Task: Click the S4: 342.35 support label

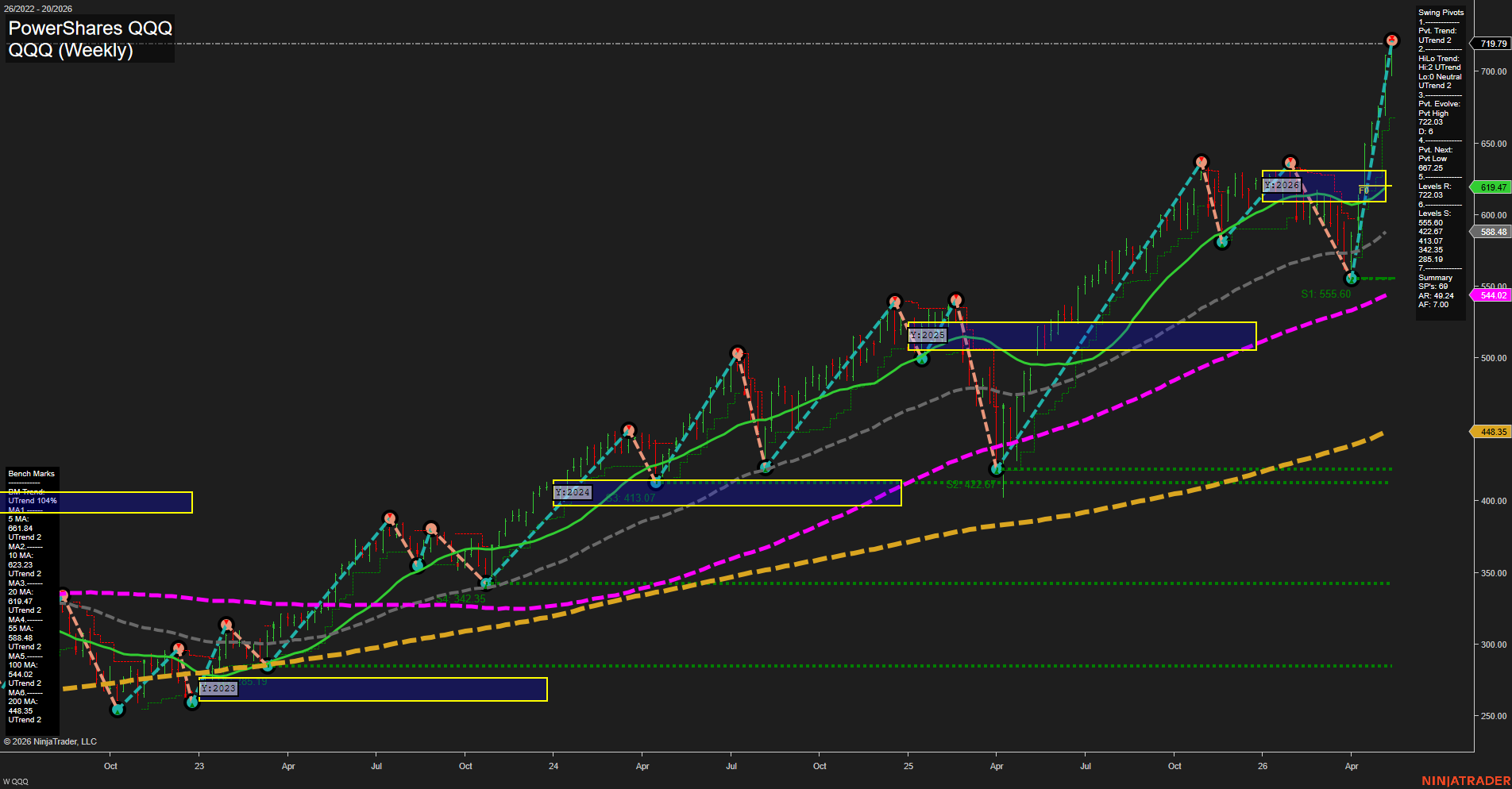Action: click(x=461, y=598)
